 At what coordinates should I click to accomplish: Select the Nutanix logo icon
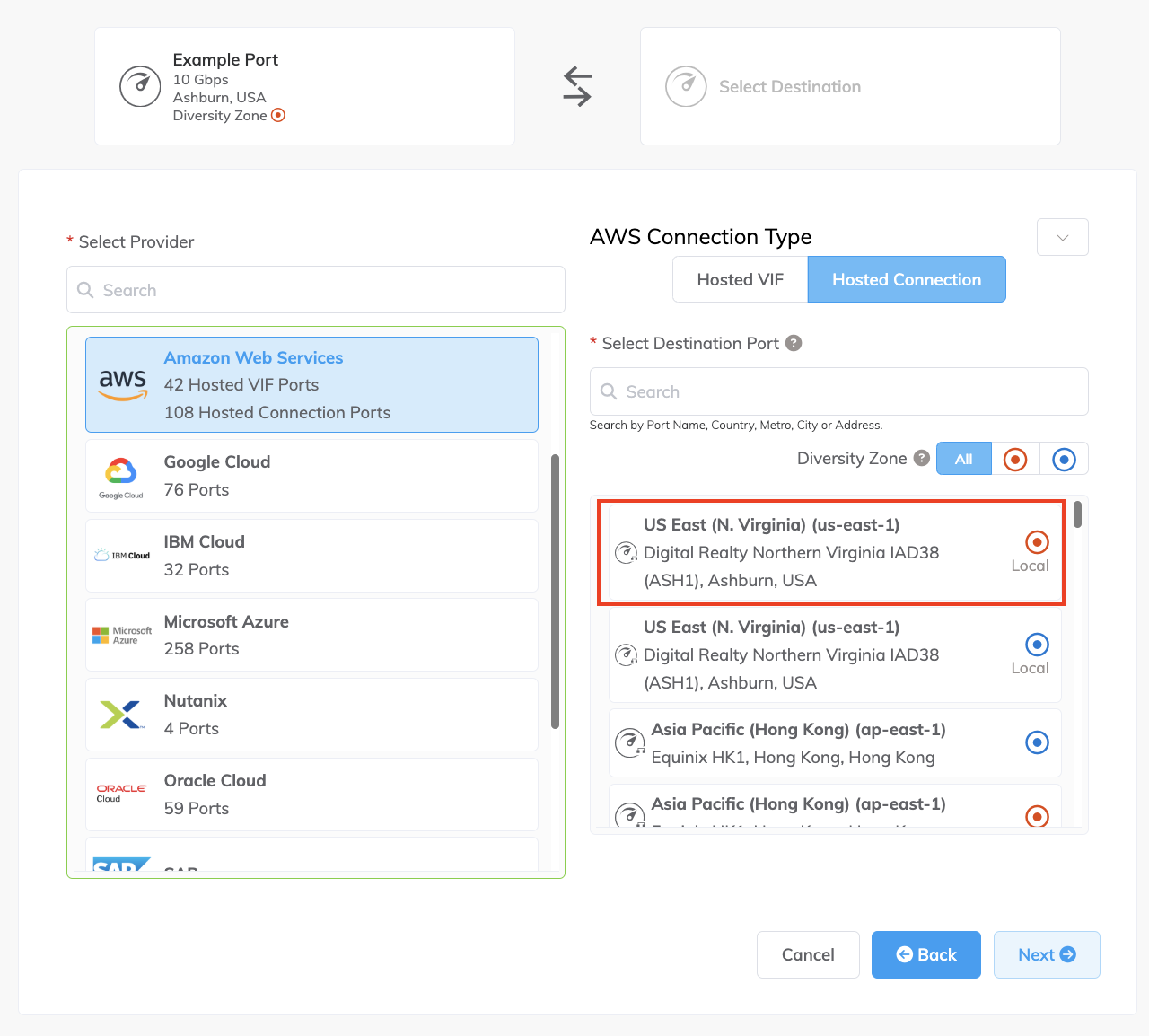click(121, 715)
